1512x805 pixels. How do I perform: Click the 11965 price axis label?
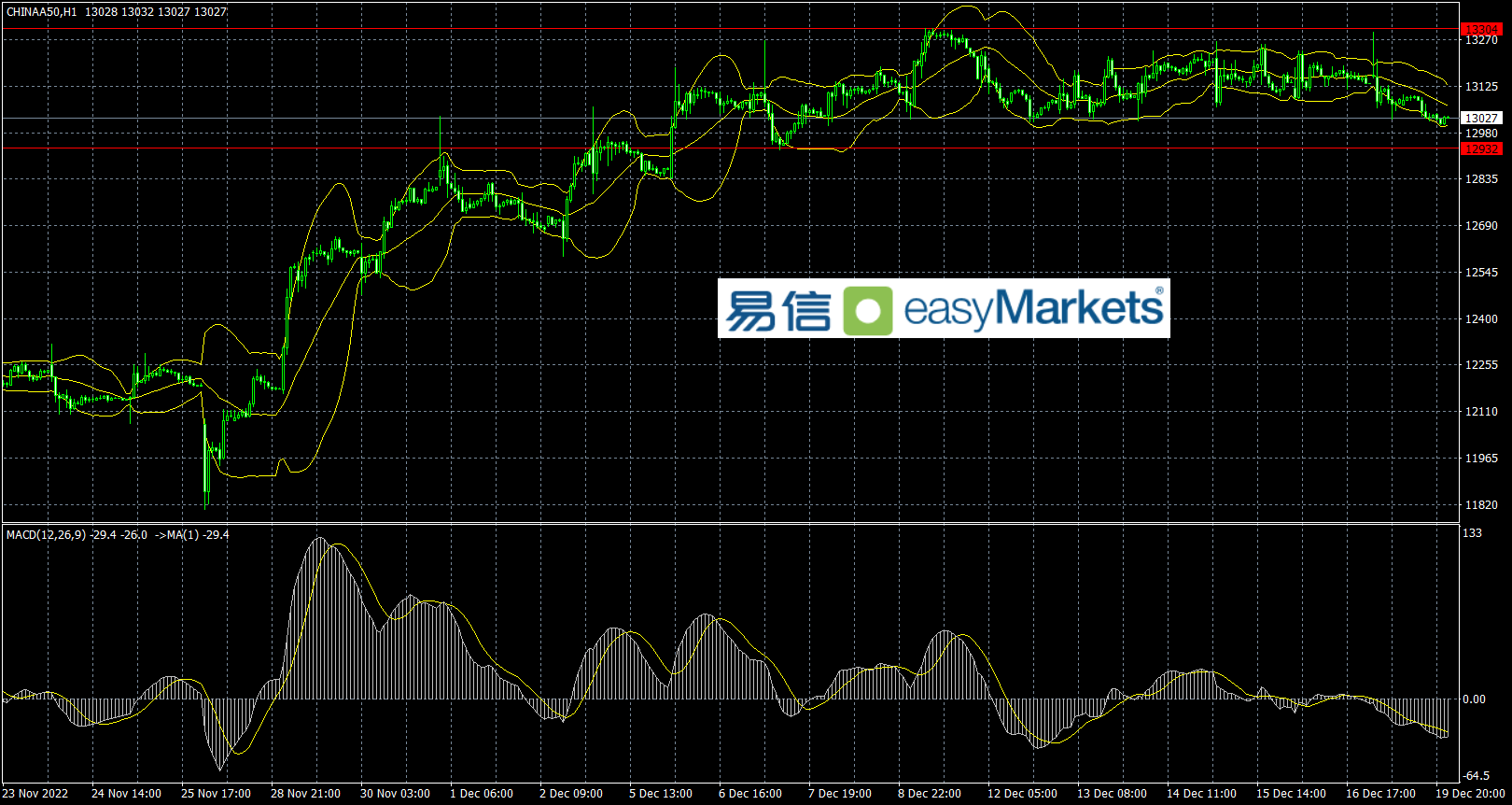[x=1481, y=459]
